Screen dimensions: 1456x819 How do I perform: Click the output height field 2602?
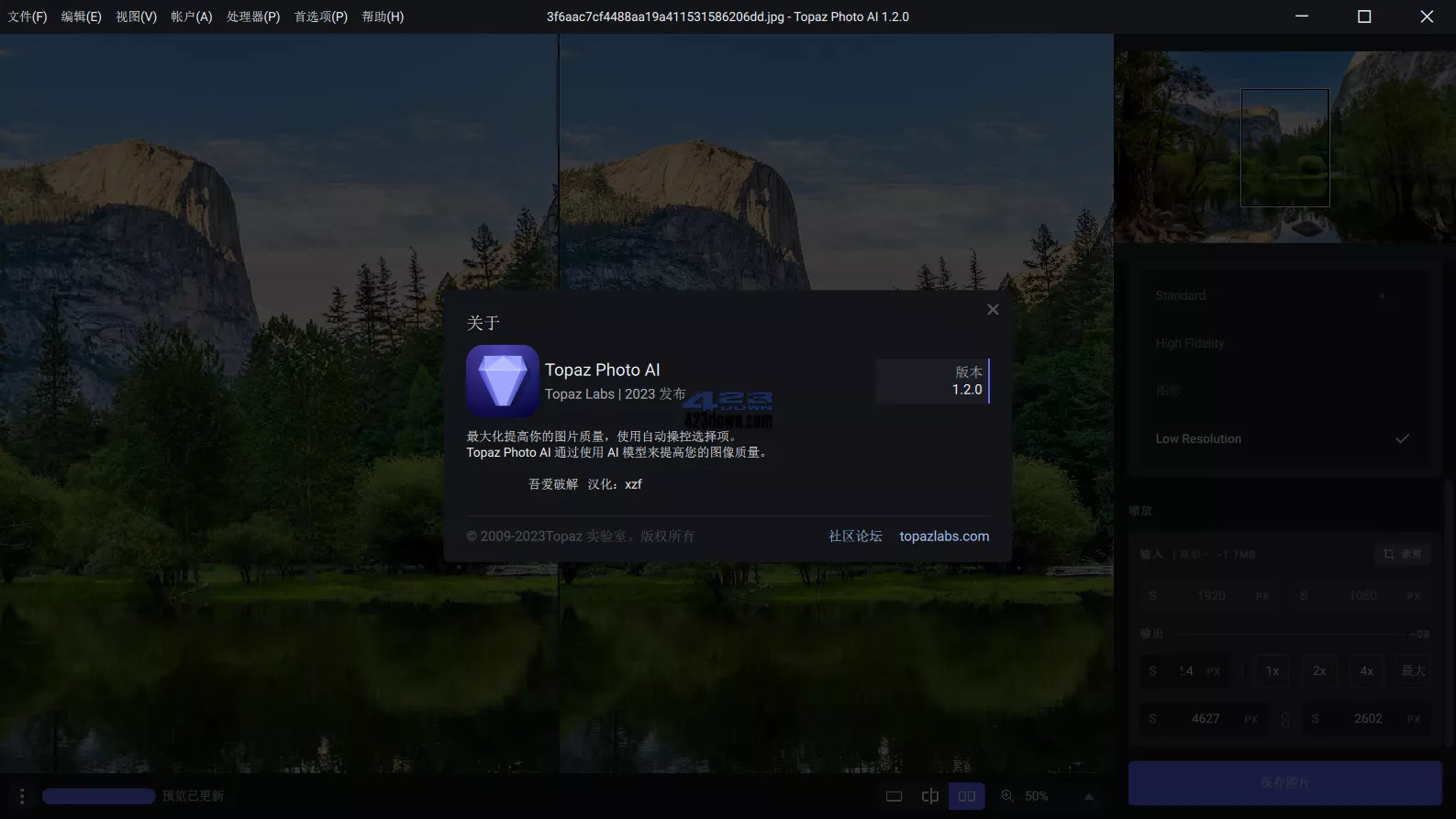pos(1367,719)
